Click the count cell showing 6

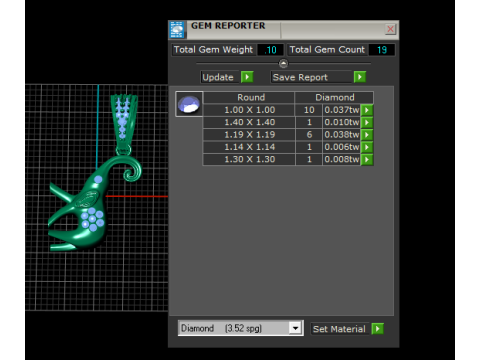click(309, 135)
